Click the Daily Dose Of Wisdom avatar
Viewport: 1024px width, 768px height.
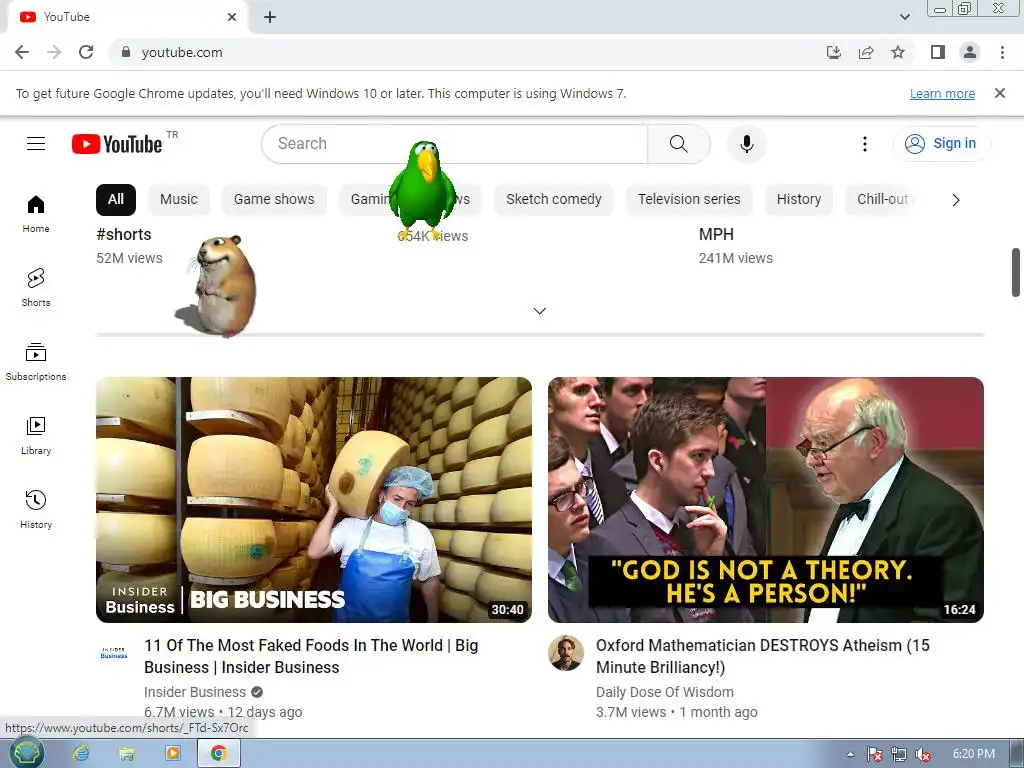pos(566,653)
